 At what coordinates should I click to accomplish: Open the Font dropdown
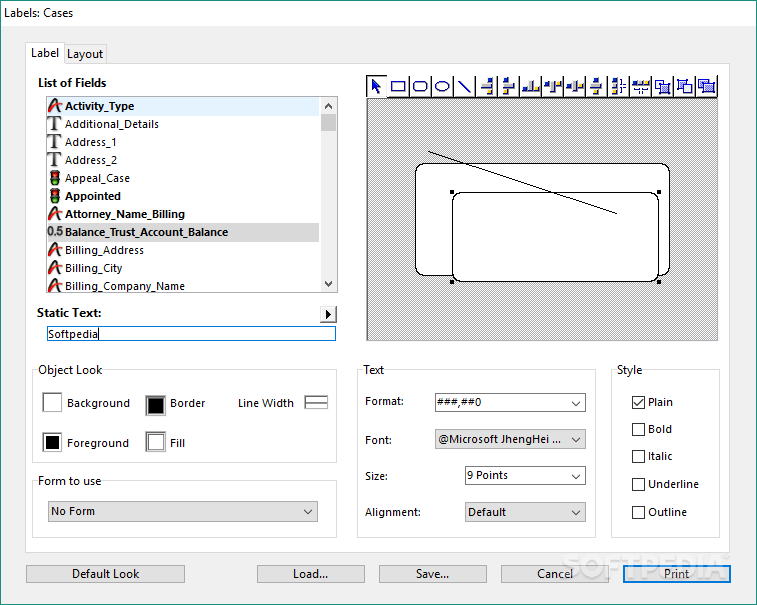click(x=510, y=439)
